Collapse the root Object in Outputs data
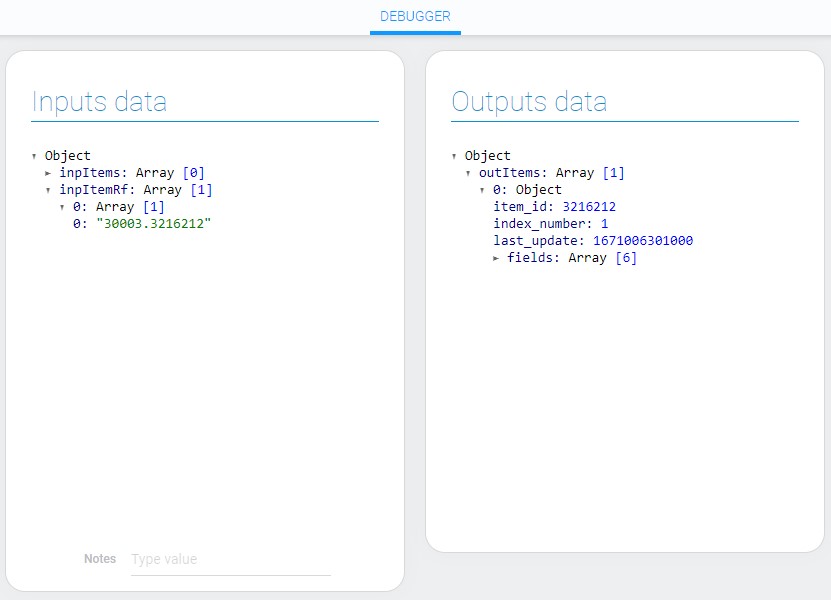The height and width of the screenshot is (600, 831). click(x=455, y=156)
